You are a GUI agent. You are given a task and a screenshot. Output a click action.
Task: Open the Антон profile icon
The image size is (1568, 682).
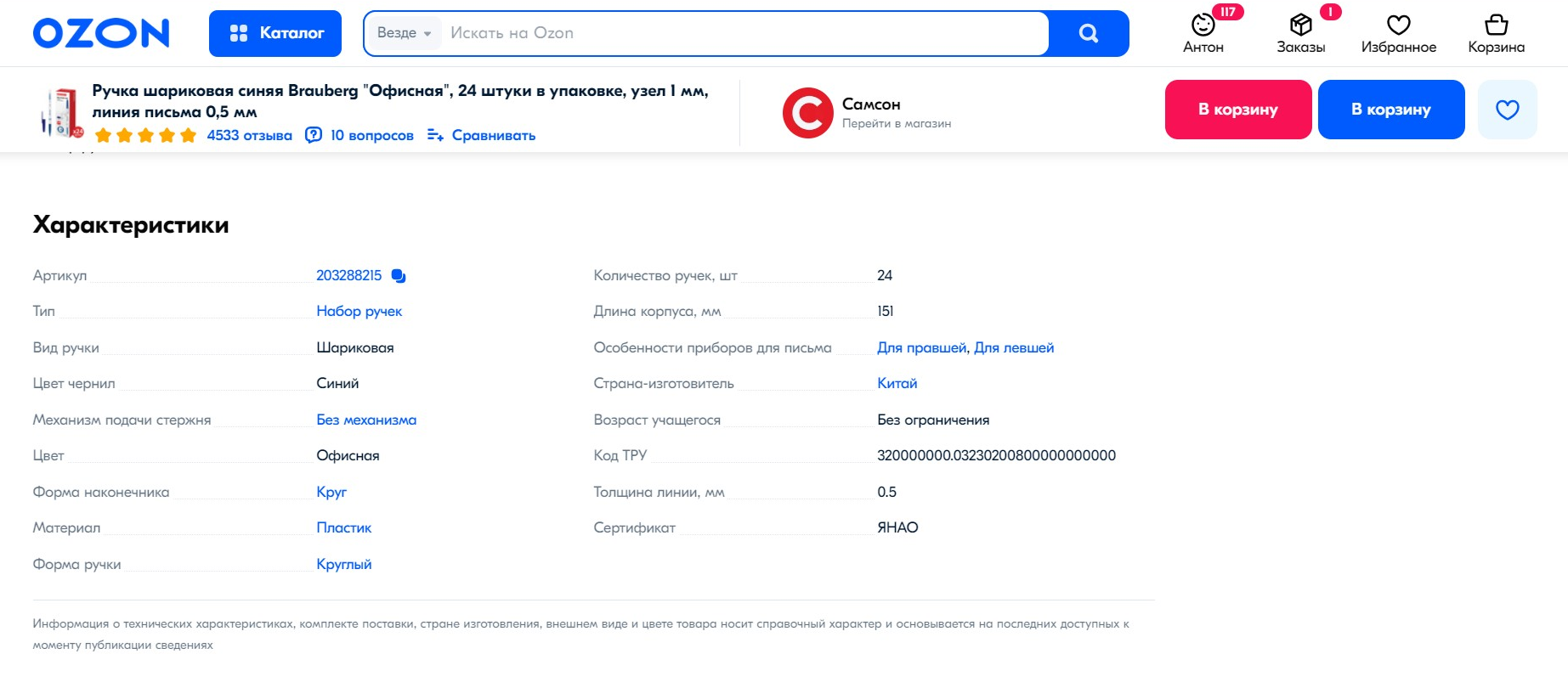[x=1203, y=25]
